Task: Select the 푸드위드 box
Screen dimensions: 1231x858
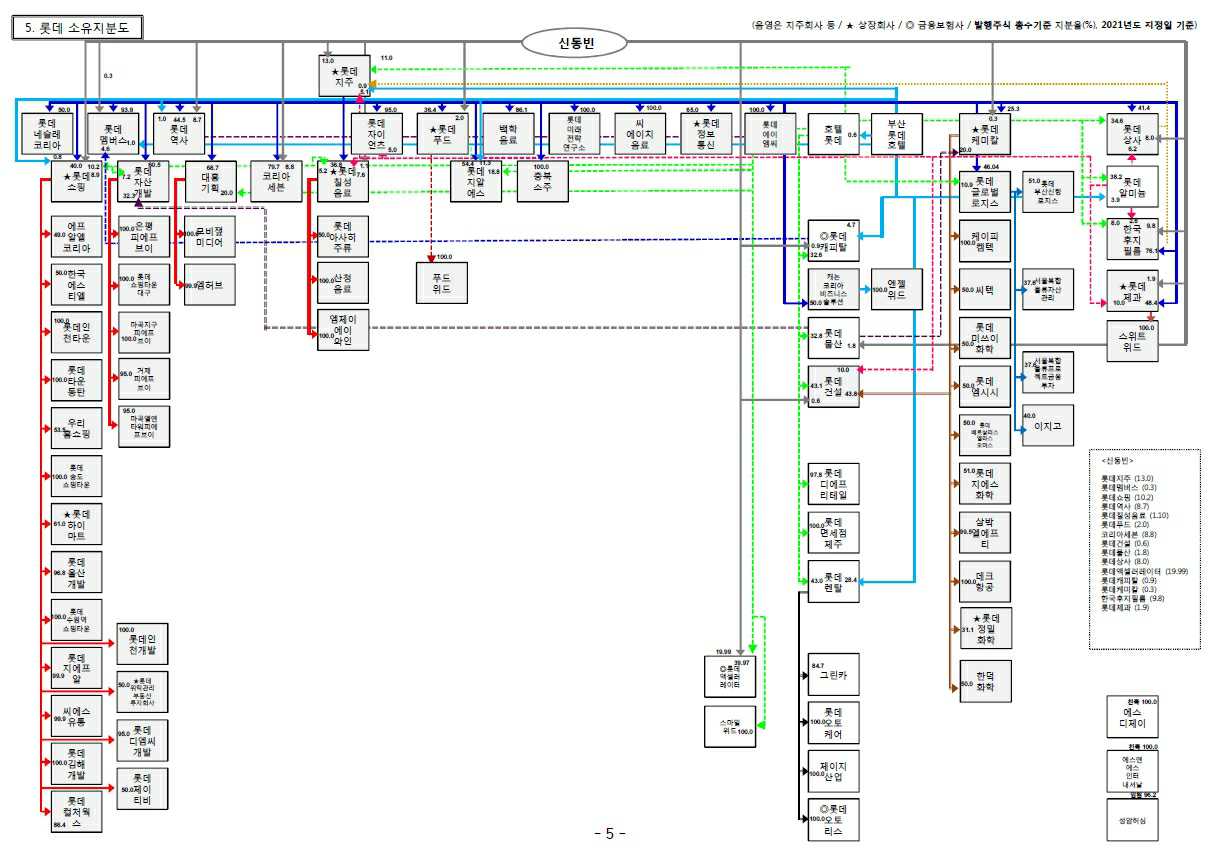Action: point(442,285)
